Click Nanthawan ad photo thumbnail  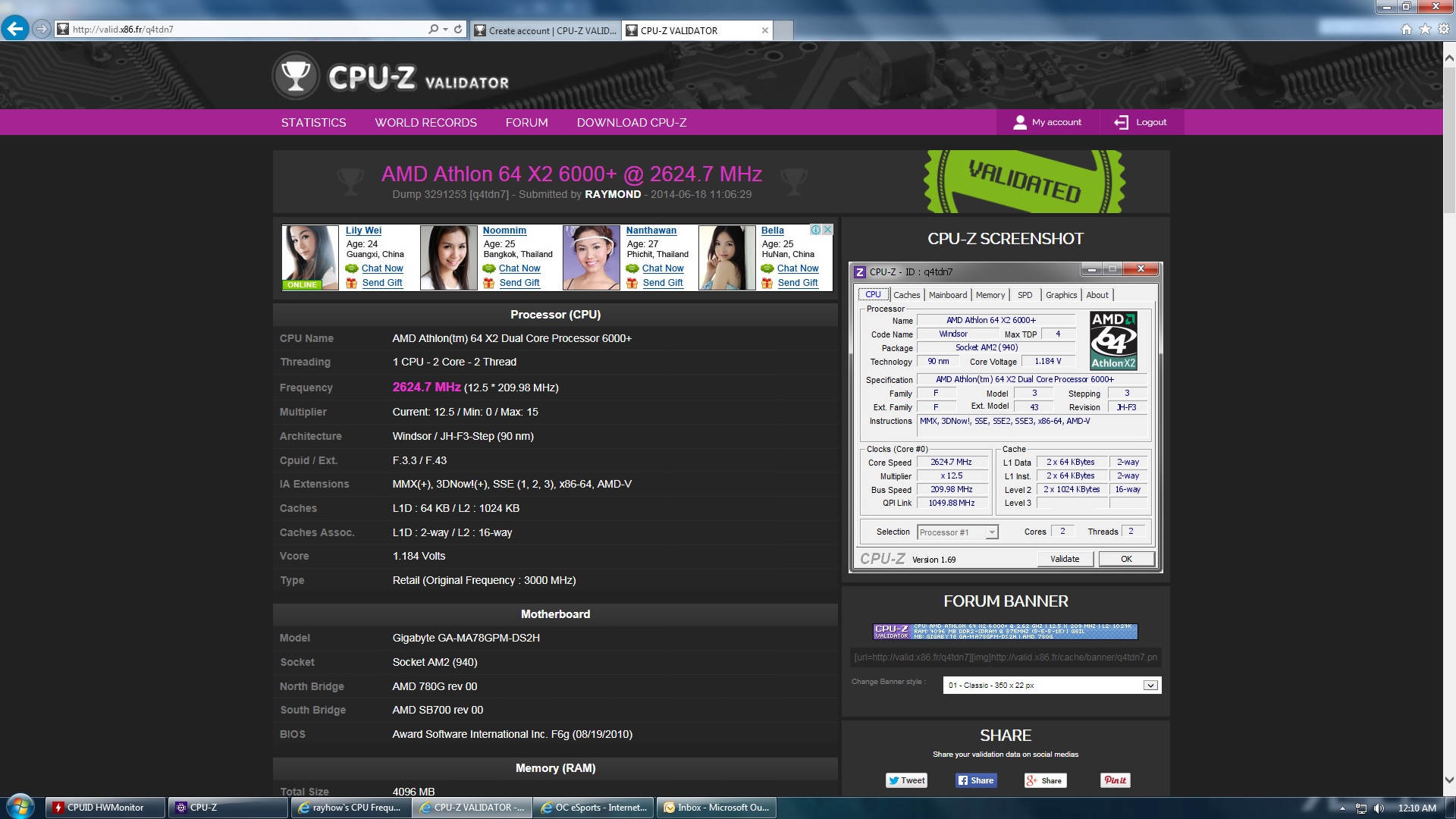591,258
